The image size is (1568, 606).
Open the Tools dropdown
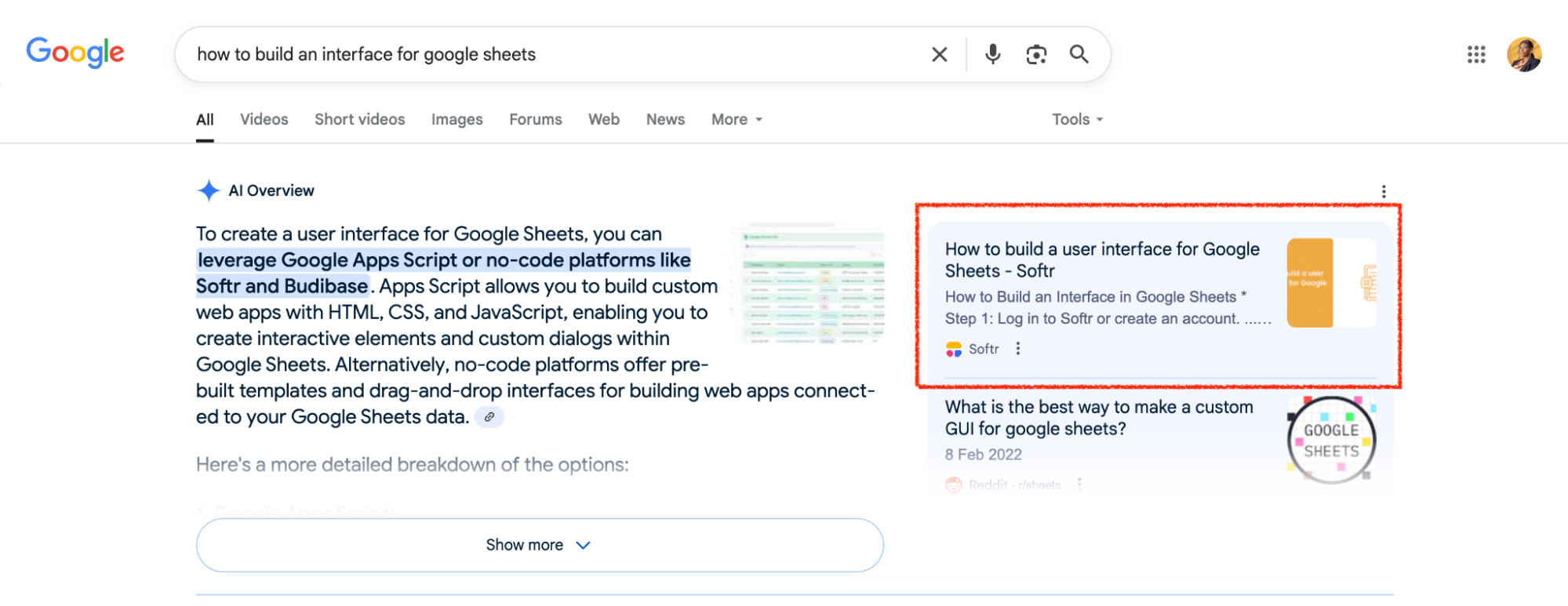coord(1077,119)
